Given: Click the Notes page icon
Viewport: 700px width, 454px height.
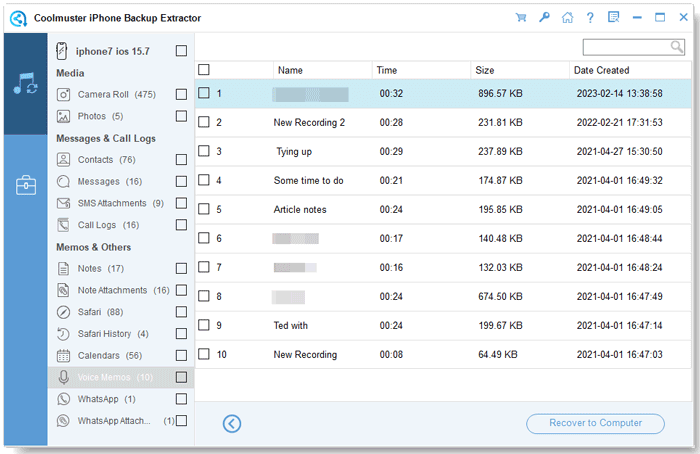Looking at the screenshot, I should (63, 268).
